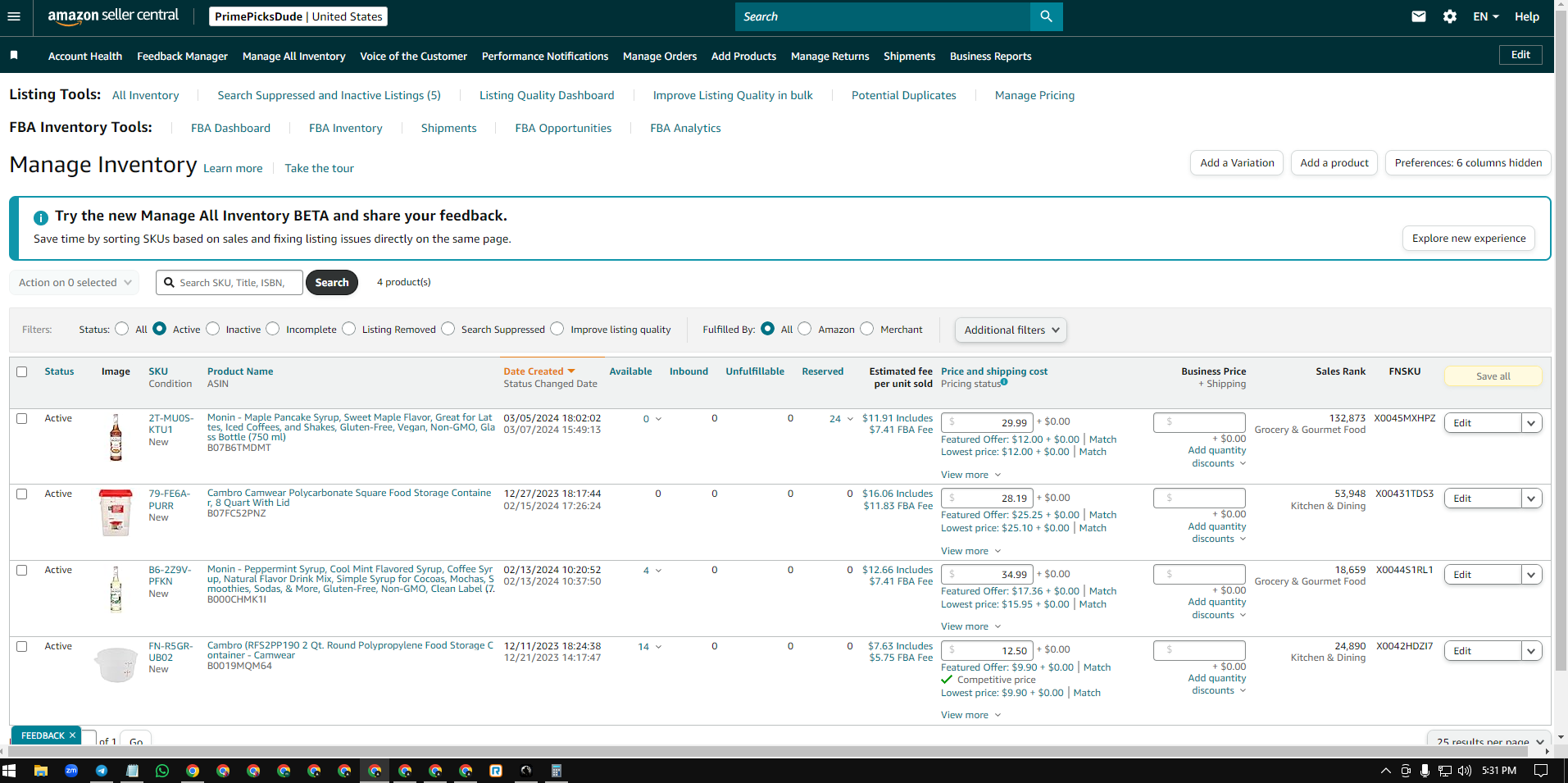Click the Date Created sort arrow
Viewport: 1568px width, 783px height.
pos(571,371)
